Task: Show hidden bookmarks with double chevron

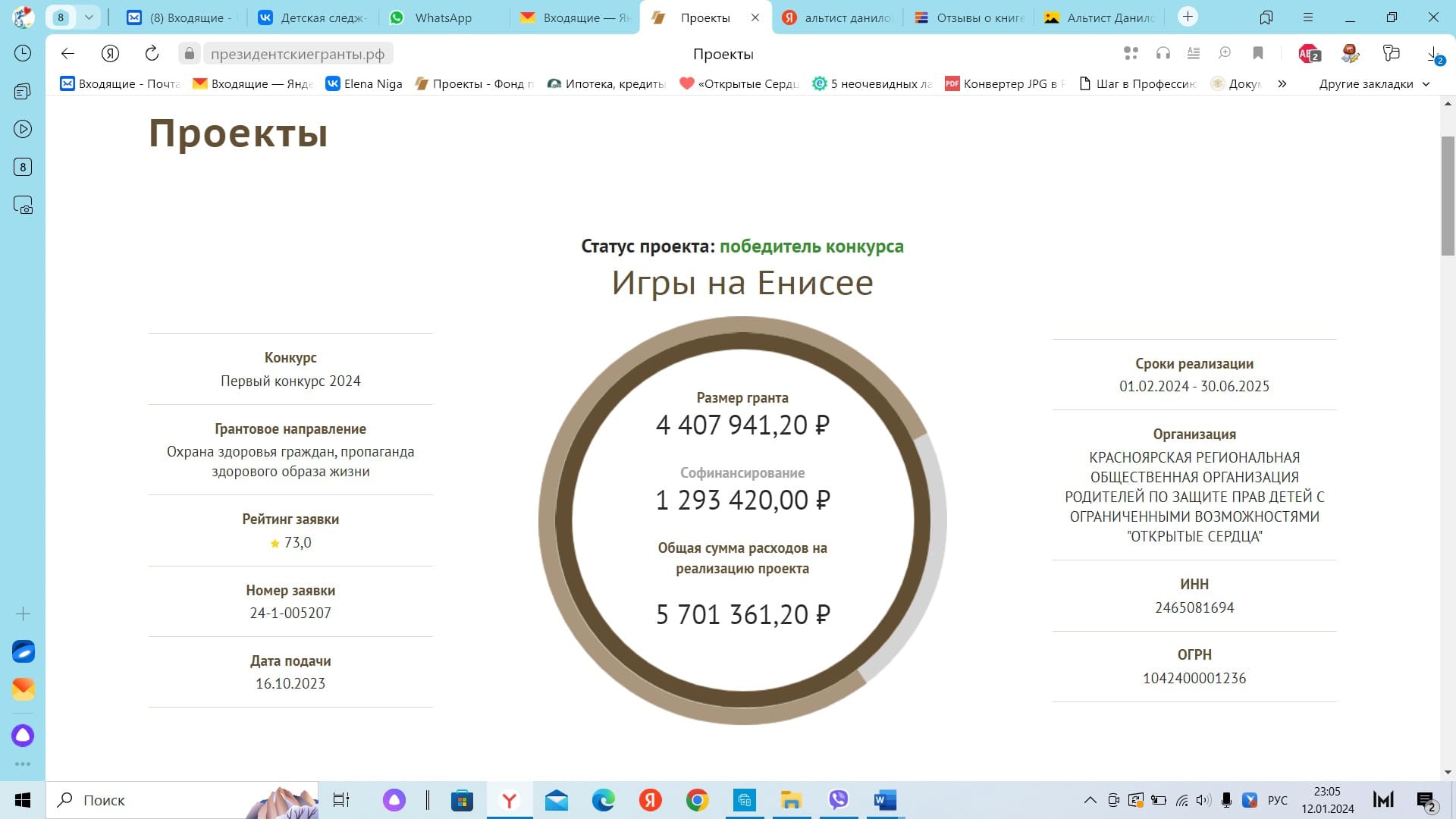Action: 1282,84
